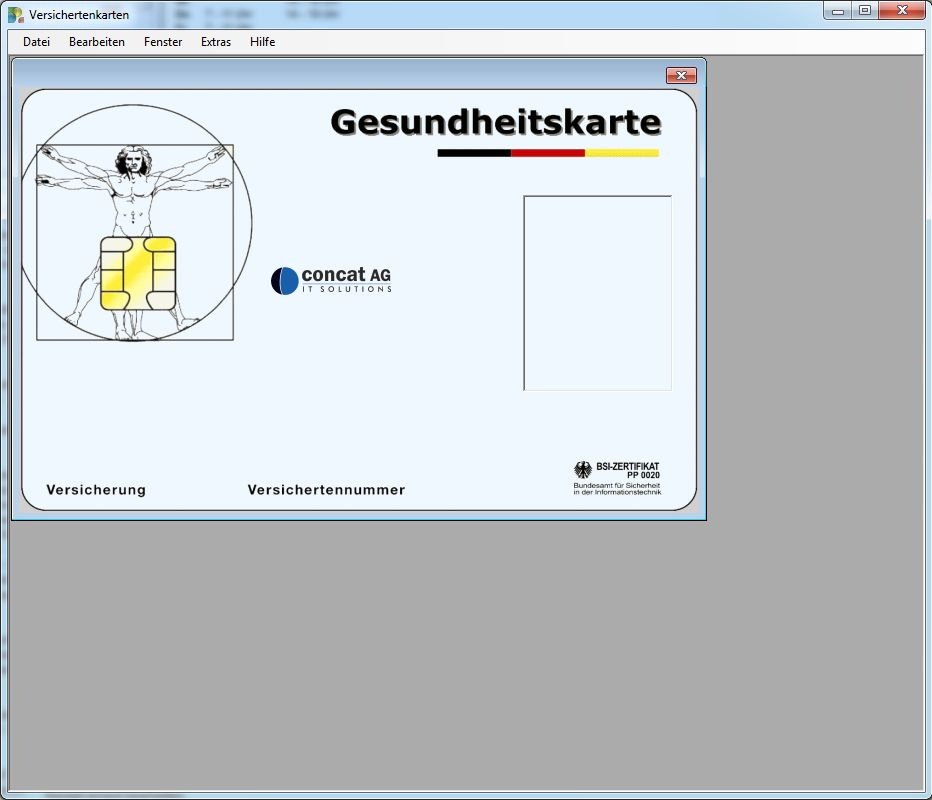Viewport: 932px width, 800px height.
Task: Open the Hilfe menu
Action: click(262, 42)
